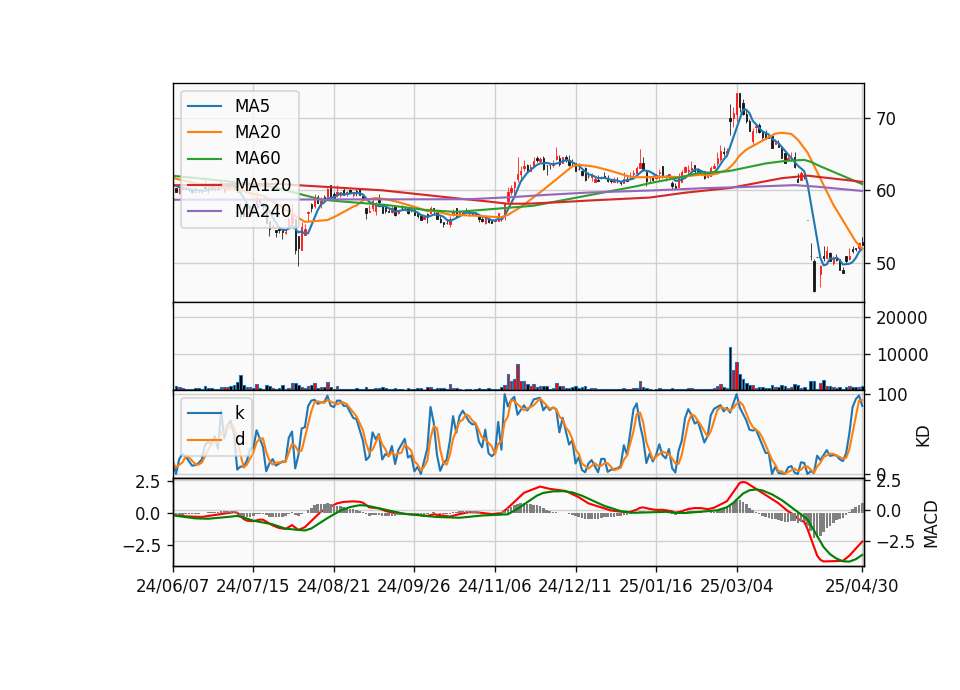The width and height of the screenshot is (960, 690).
Task: Click the left MACD axis value 0.0
Action: [148, 514]
